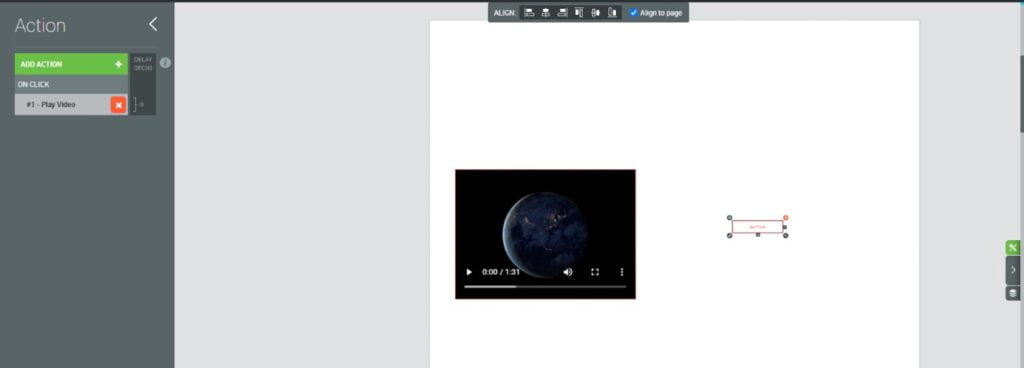Play the Earth video

tap(469, 272)
